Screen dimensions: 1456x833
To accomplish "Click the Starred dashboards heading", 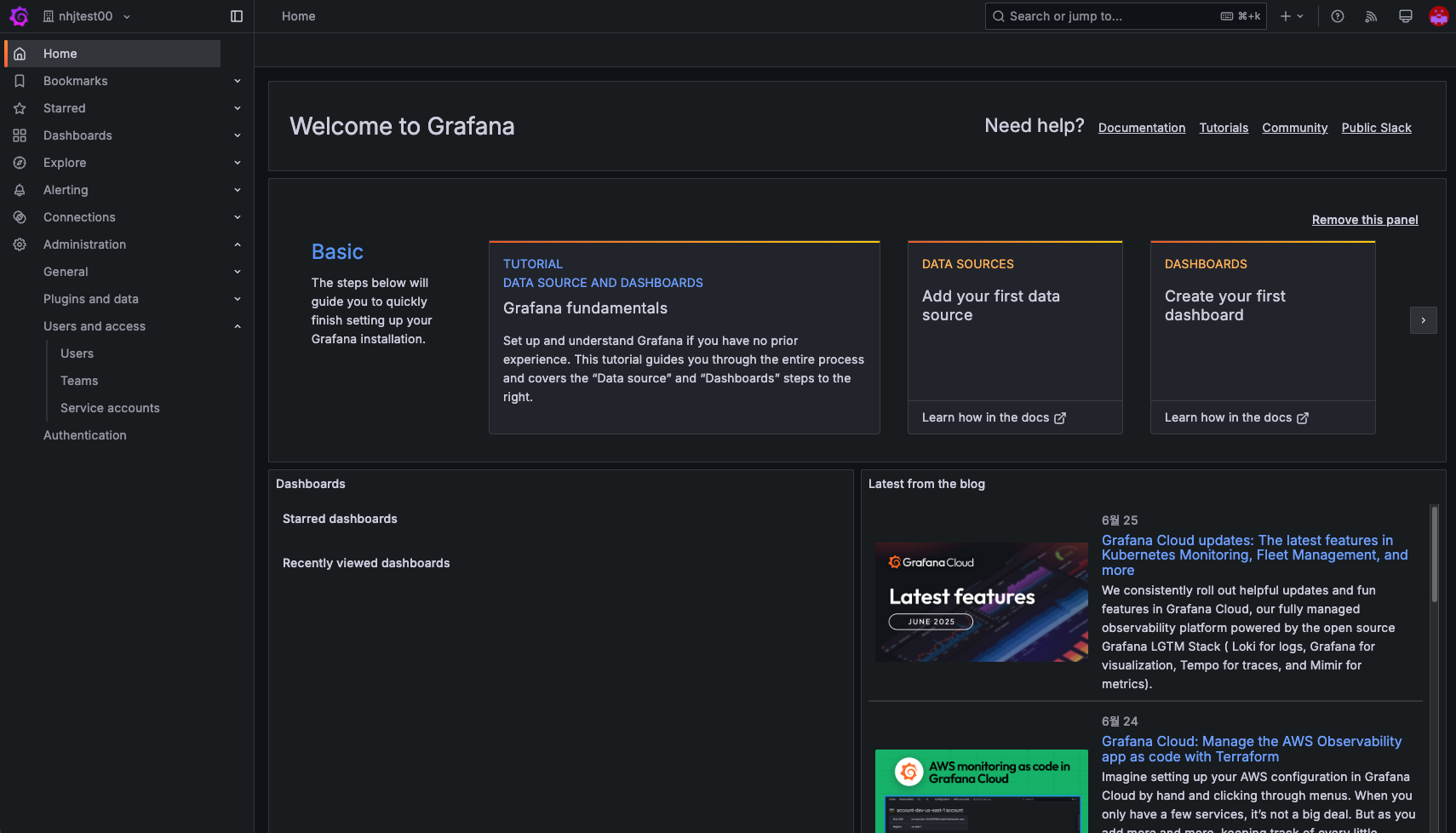I will (x=340, y=519).
